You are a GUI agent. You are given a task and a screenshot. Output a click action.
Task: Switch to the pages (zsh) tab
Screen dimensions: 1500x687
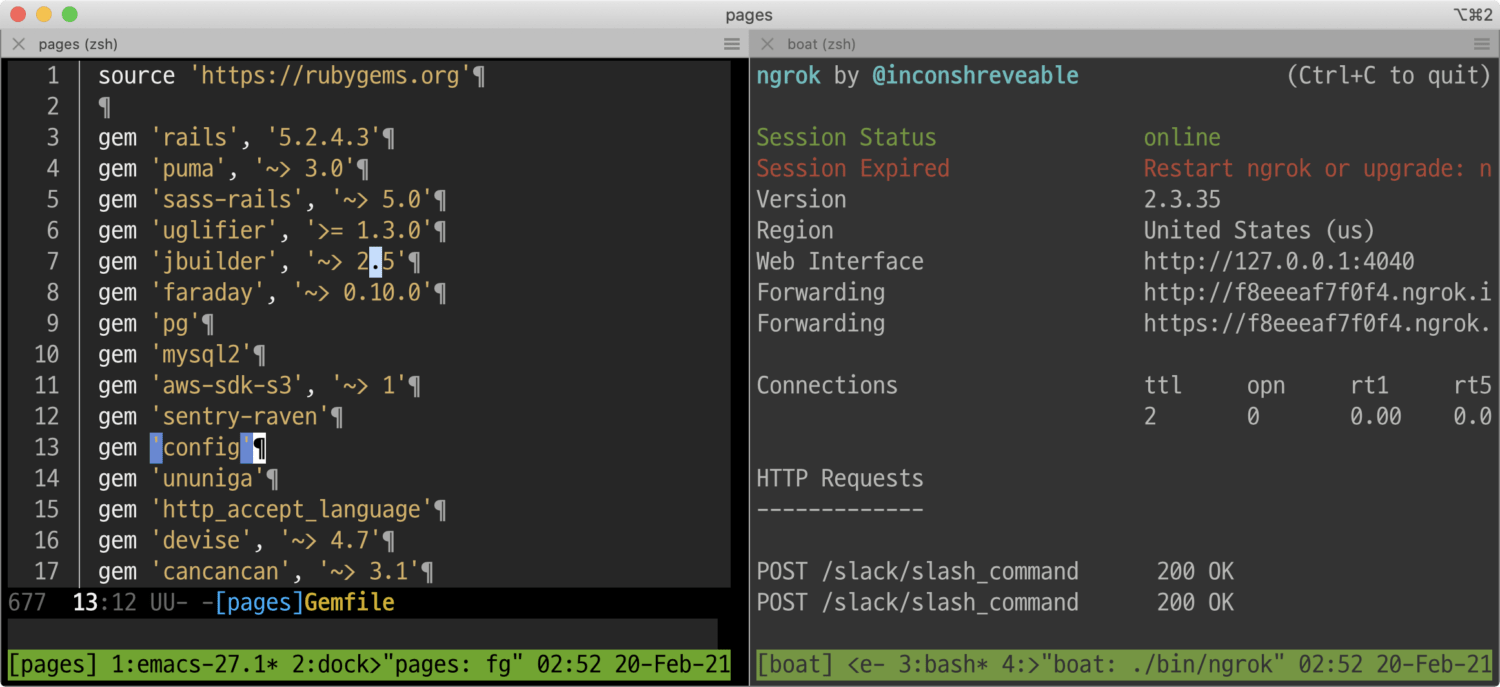pyautogui.click(x=78, y=44)
